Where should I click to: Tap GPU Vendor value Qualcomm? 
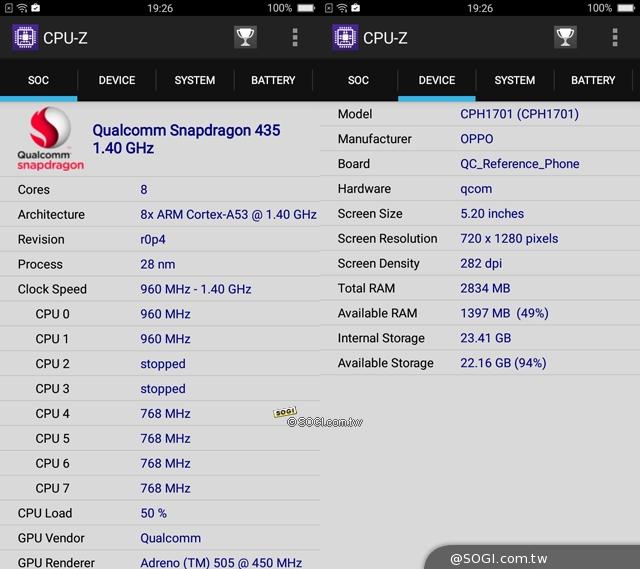[170, 538]
